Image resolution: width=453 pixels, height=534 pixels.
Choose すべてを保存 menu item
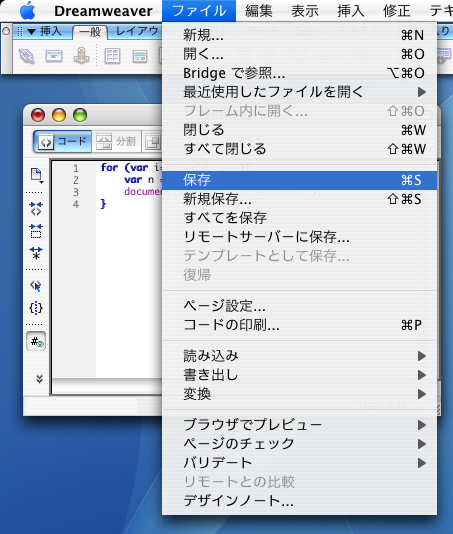(299, 218)
